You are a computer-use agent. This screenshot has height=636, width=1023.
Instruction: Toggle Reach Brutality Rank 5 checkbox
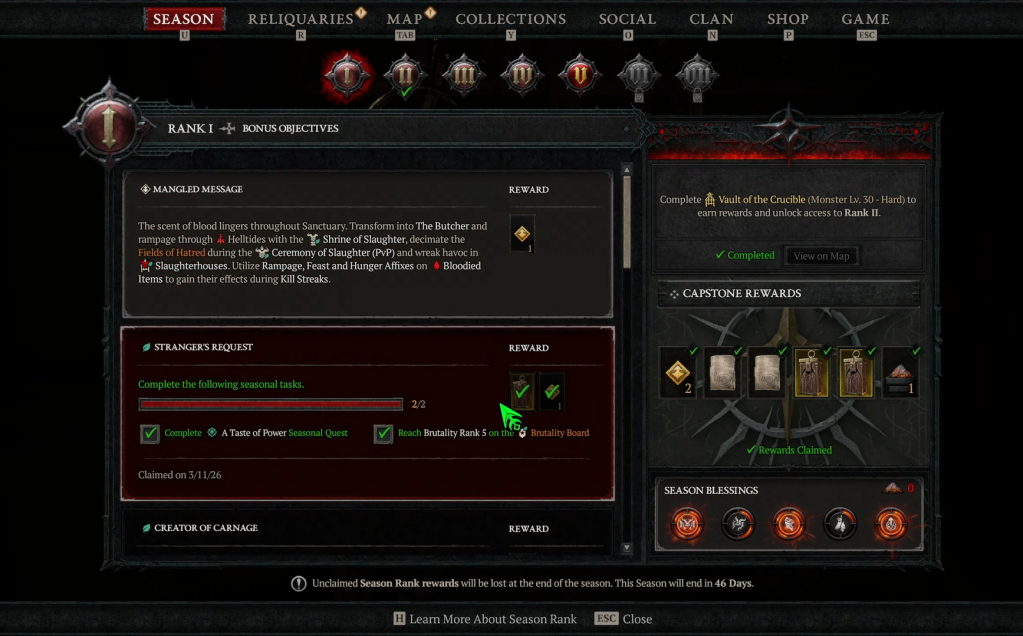pos(383,433)
